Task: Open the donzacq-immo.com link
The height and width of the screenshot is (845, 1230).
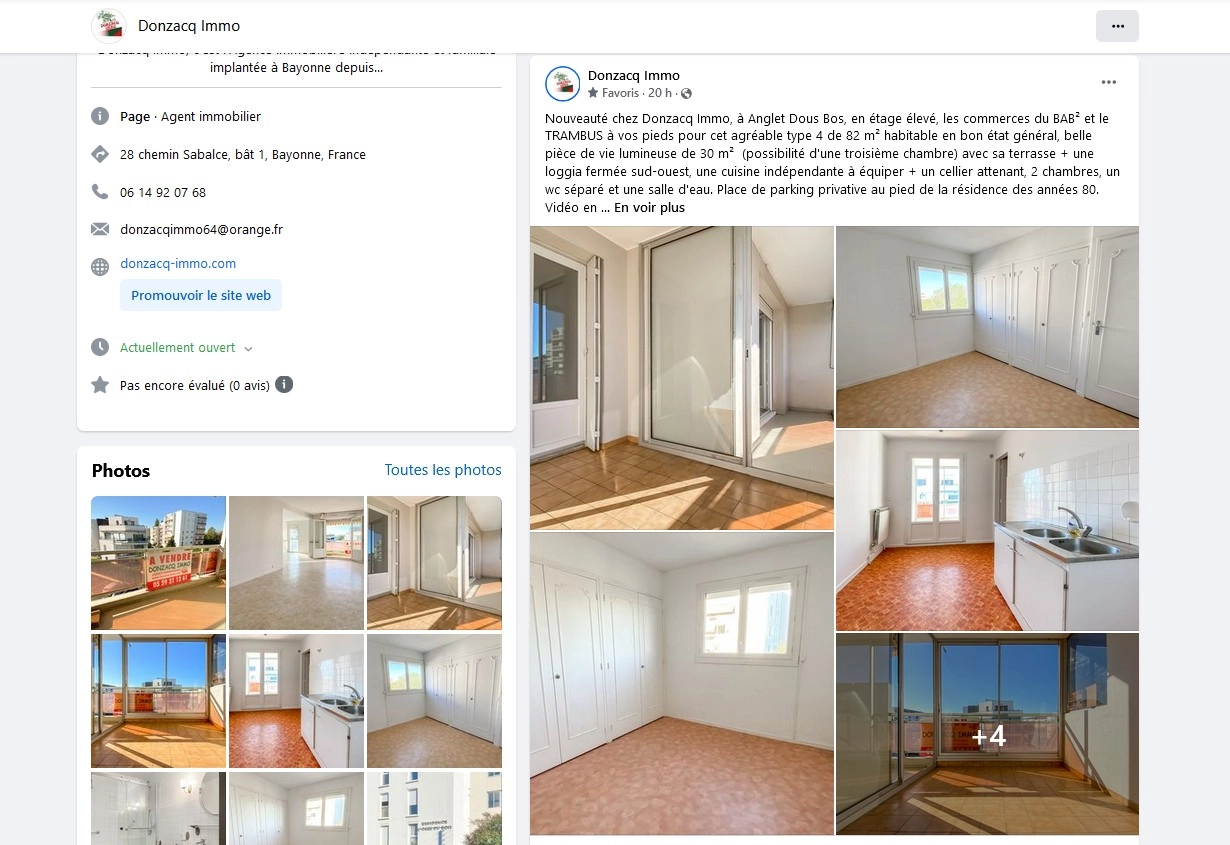Action: tap(178, 264)
